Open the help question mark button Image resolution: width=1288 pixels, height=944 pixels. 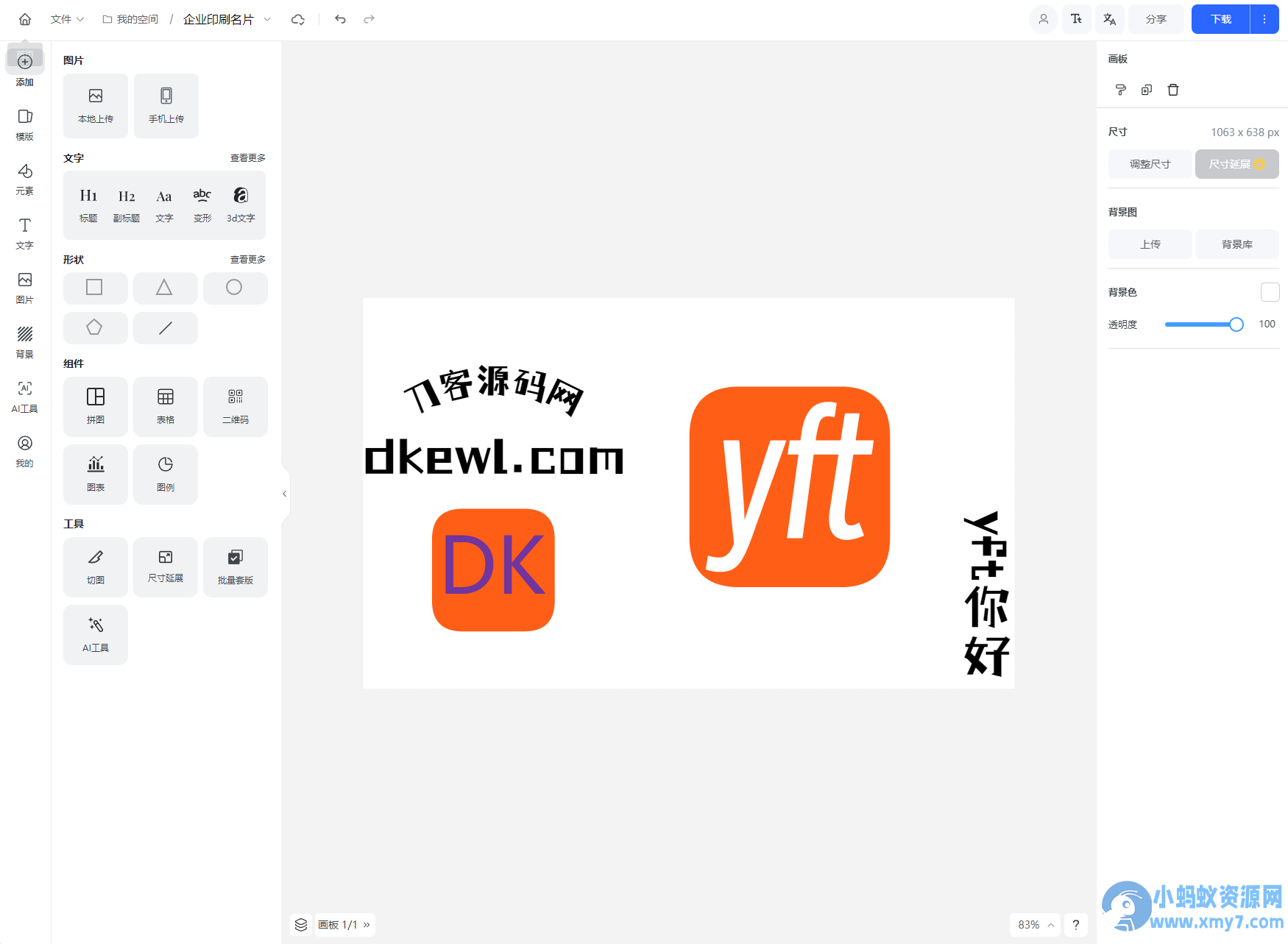[1076, 925]
